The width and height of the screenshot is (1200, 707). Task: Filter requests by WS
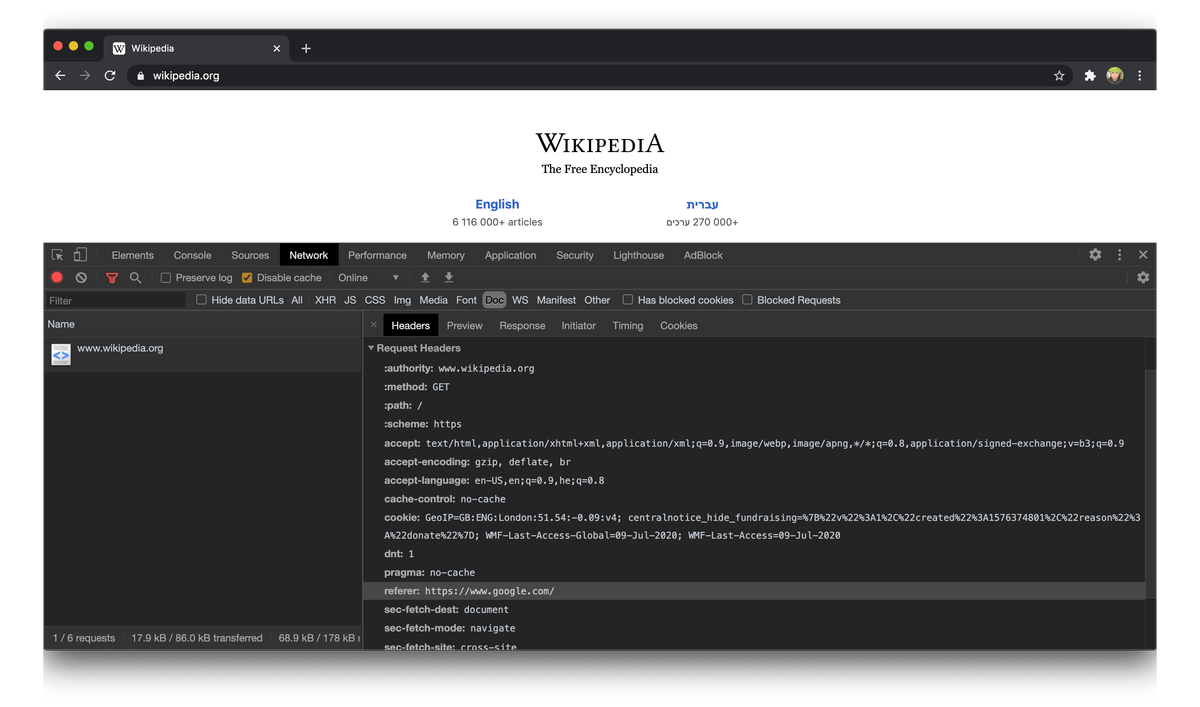click(520, 300)
